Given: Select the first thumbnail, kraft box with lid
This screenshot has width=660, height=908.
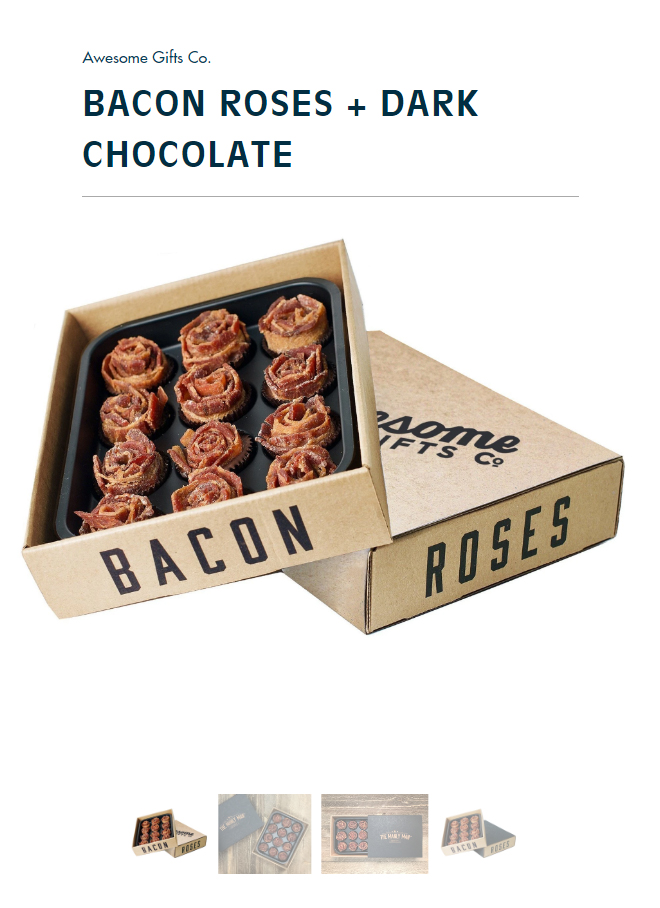Looking at the screenshot, I should (x=169, y=833).
